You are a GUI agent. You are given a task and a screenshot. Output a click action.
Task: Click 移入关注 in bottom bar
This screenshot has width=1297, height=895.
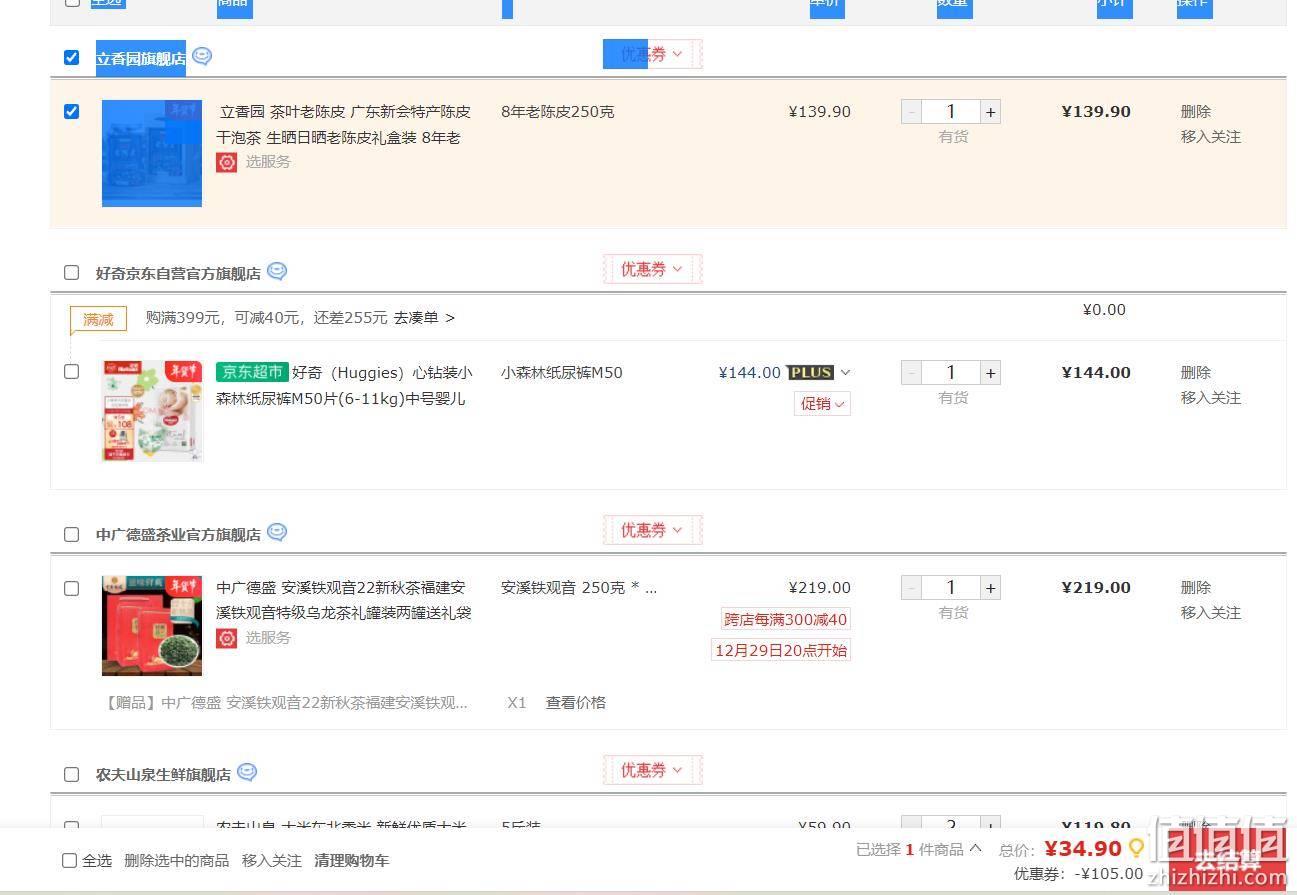point(271,860)
